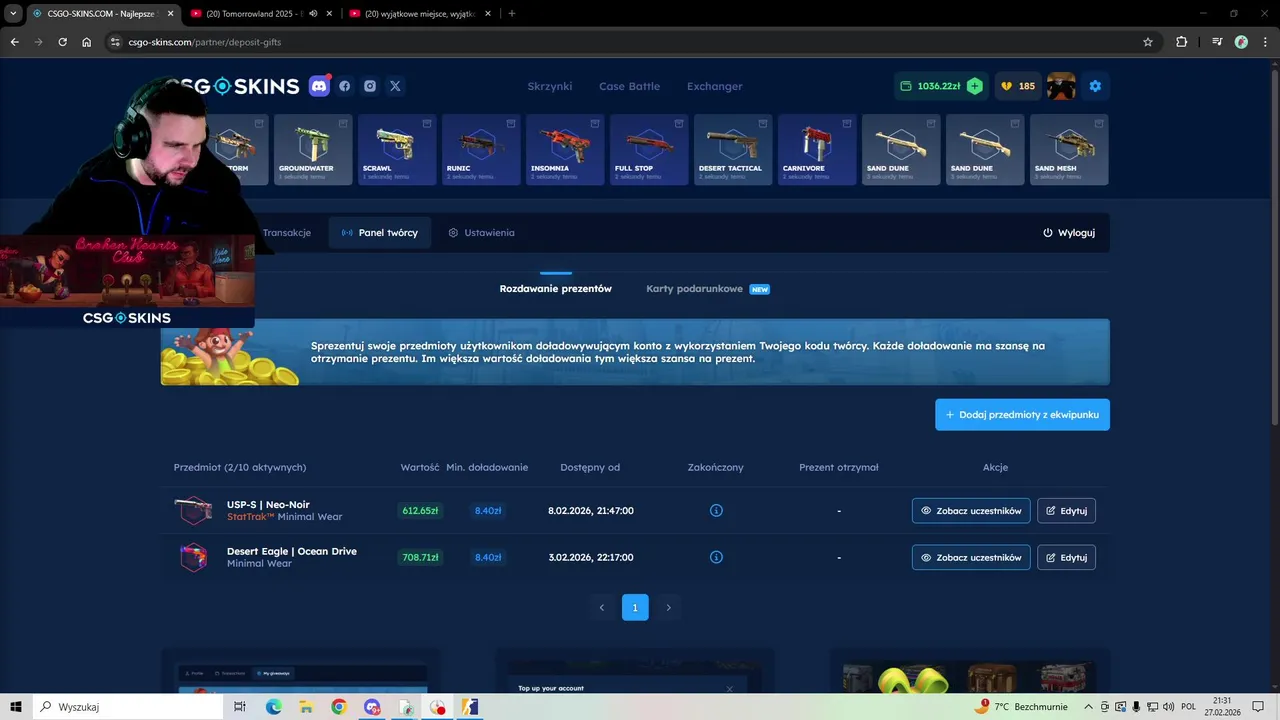This screenshot has height=720, width=1280.
Task: Open the Instagram icon link
Action: [370, 86]
